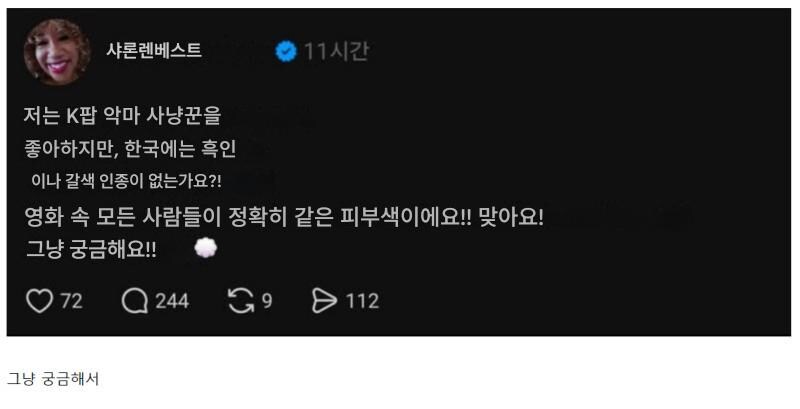Viewport: 800px width, 409px height.
Task: Repost using the circular arrows icon
Action: pos(241,301)
